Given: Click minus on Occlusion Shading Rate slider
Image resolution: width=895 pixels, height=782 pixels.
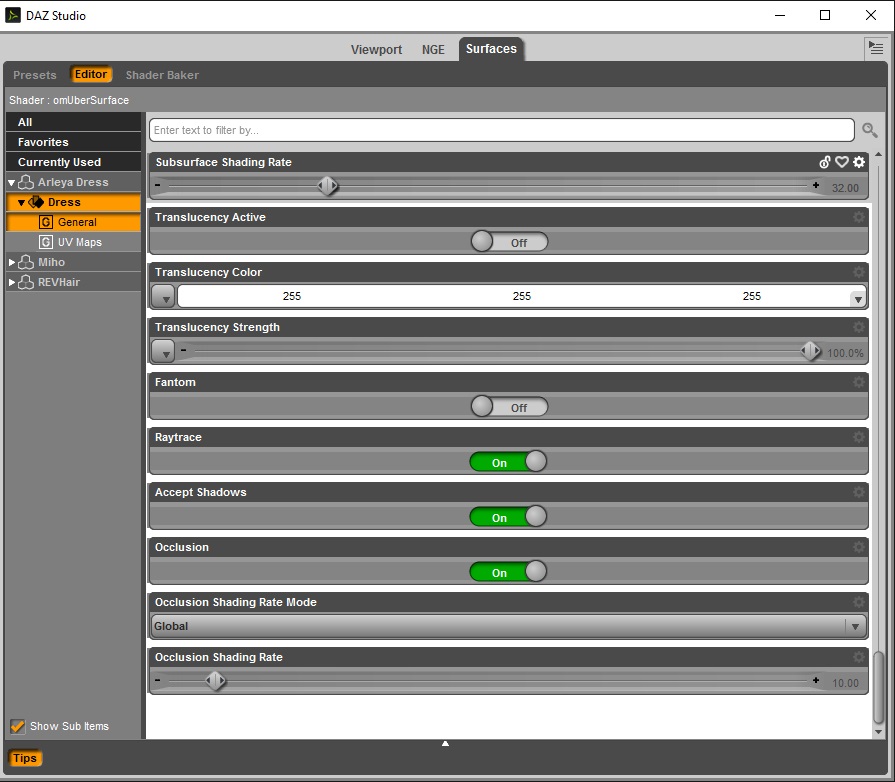Looking at the screenshot, I should coord(158,680).
